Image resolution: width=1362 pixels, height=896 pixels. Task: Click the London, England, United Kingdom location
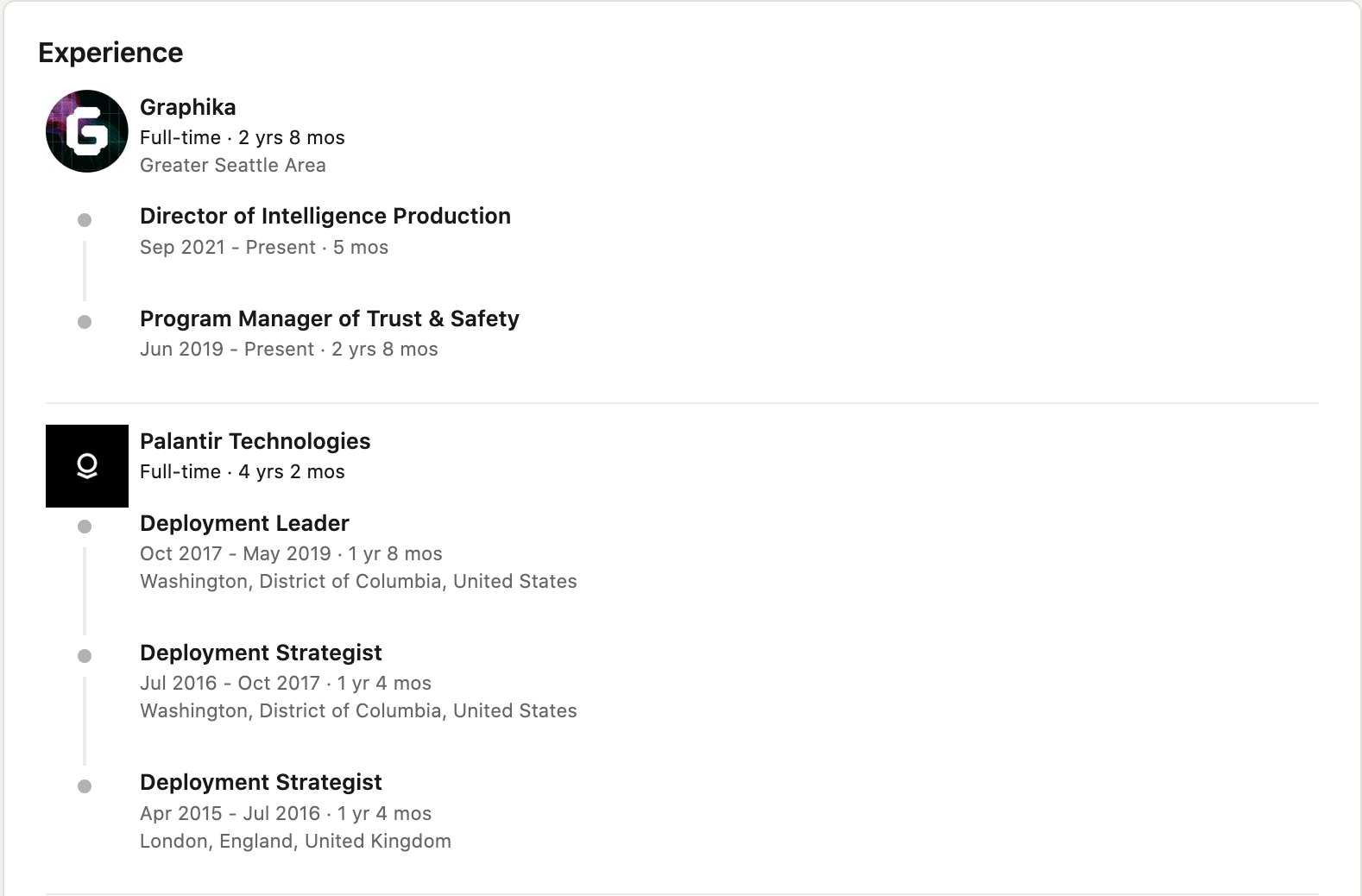(x=295, y=841)
